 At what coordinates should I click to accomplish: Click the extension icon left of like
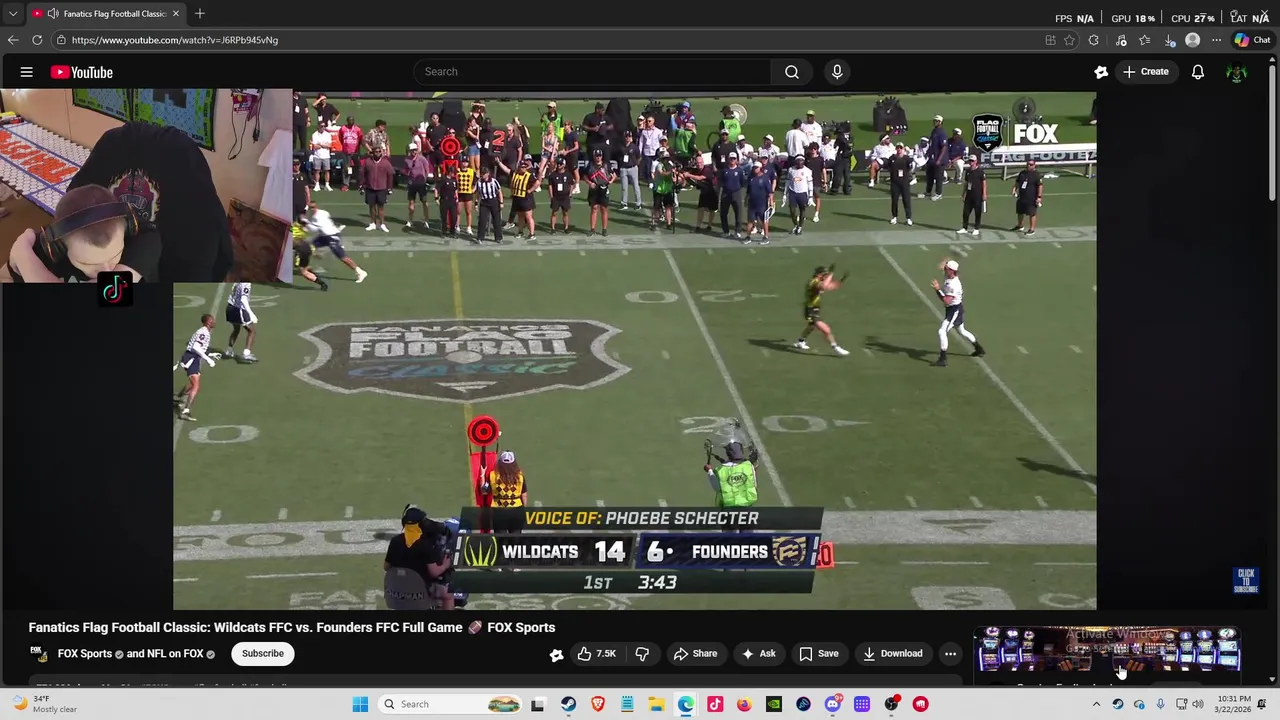(556, 655)
